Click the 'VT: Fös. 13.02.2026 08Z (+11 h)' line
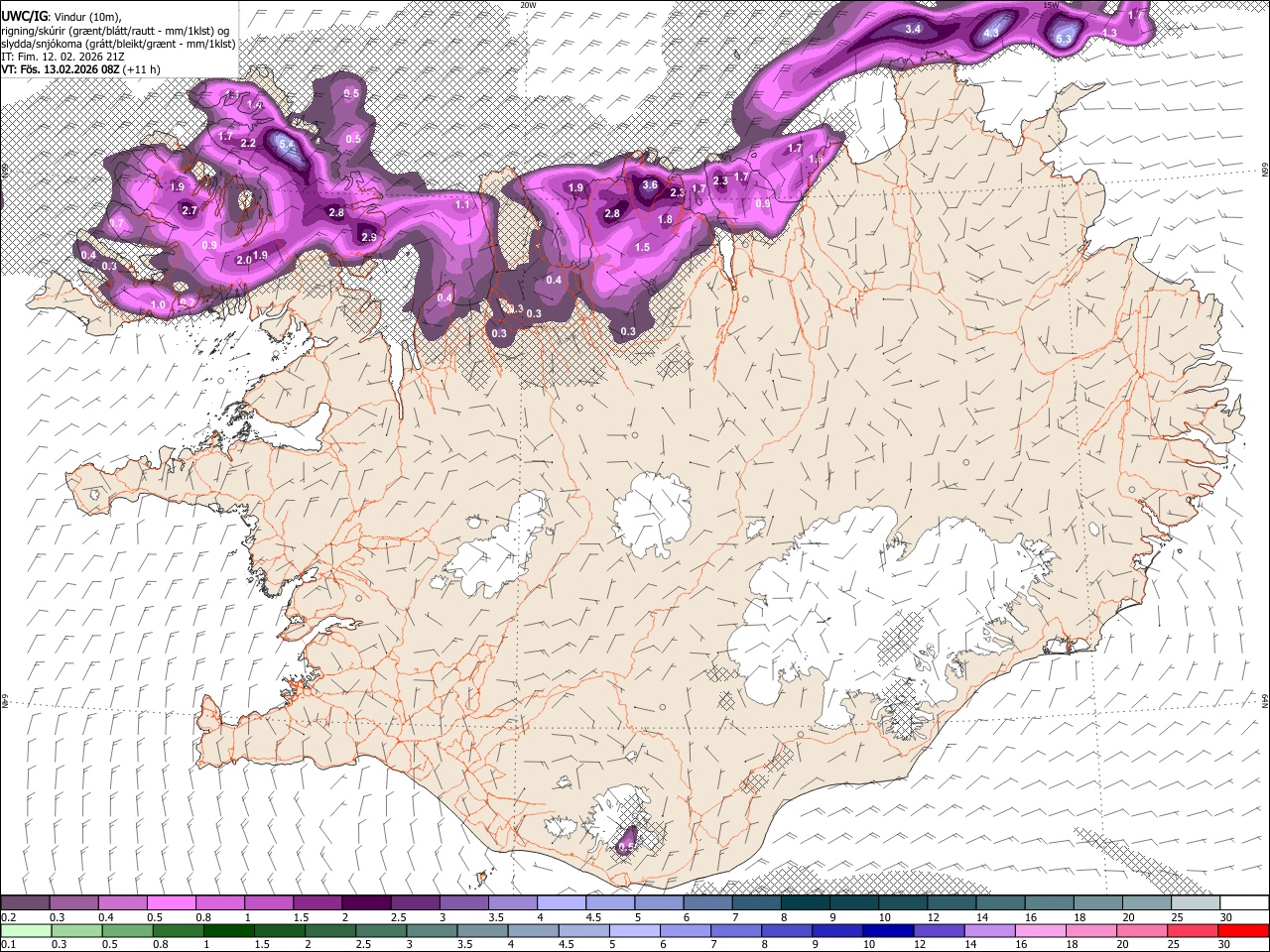Viewport: 1270px width, 952px height. [81, 69]
